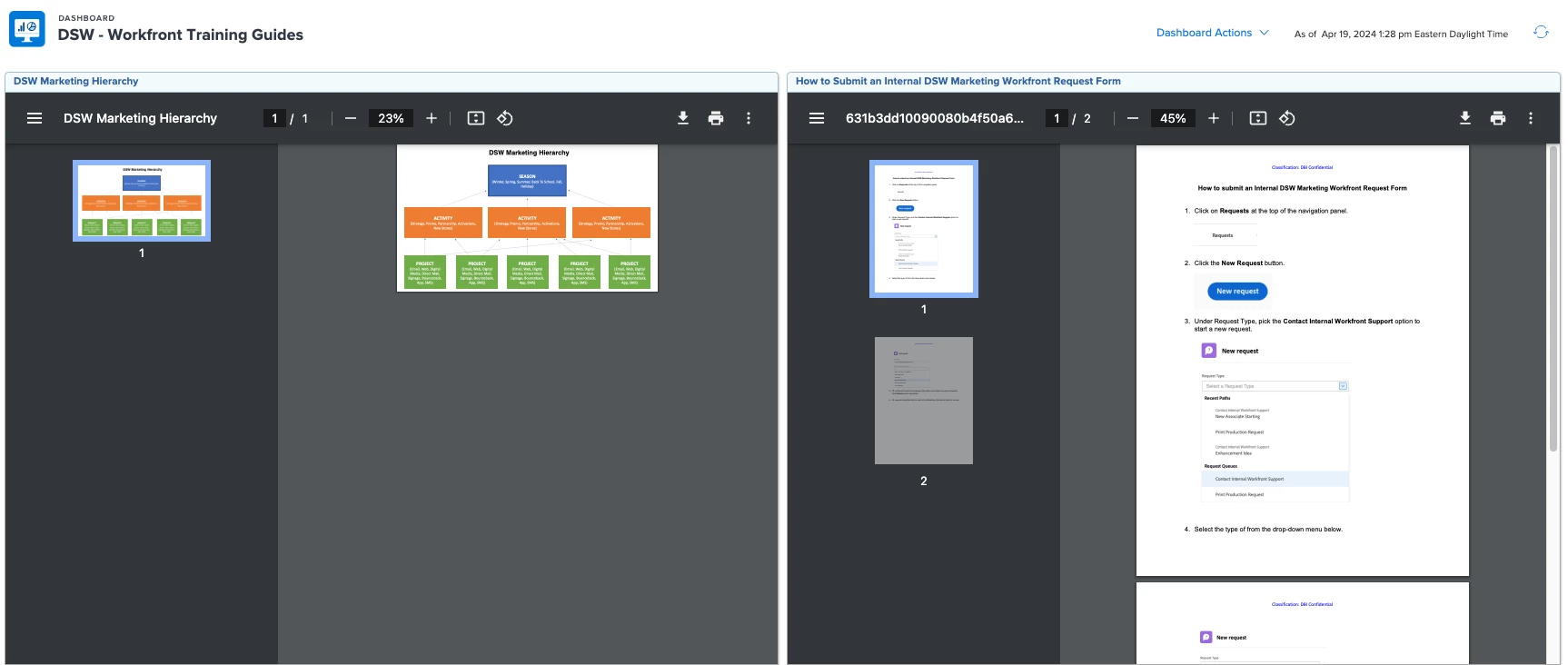This screenshot has width=1568, height=665.
Task: Select Request Form page 1 thumbnail
Action: click(x=924, y=229)
